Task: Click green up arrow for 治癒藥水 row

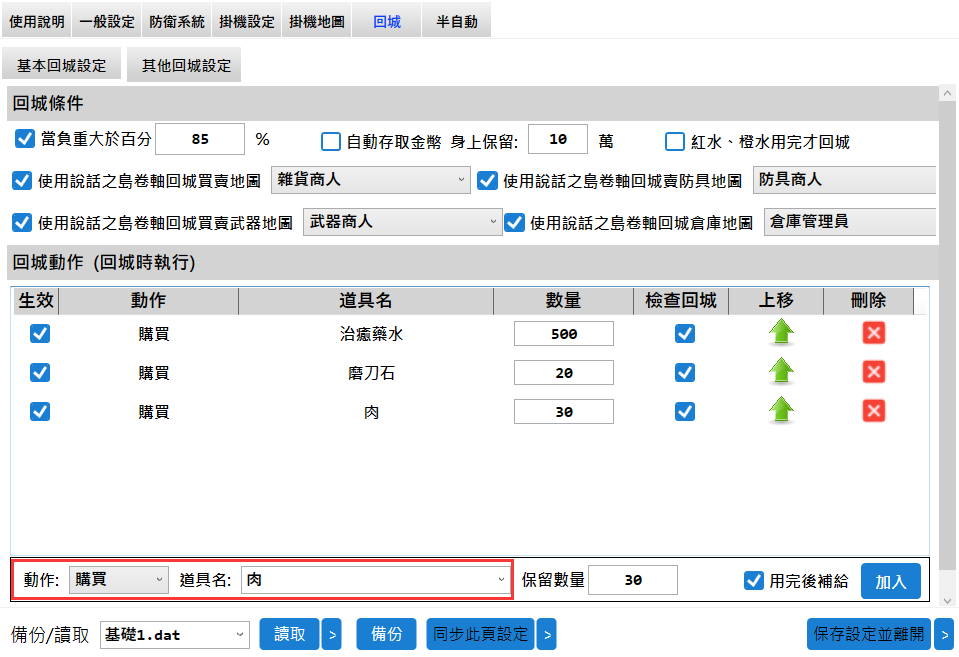Action: [781, 334]
